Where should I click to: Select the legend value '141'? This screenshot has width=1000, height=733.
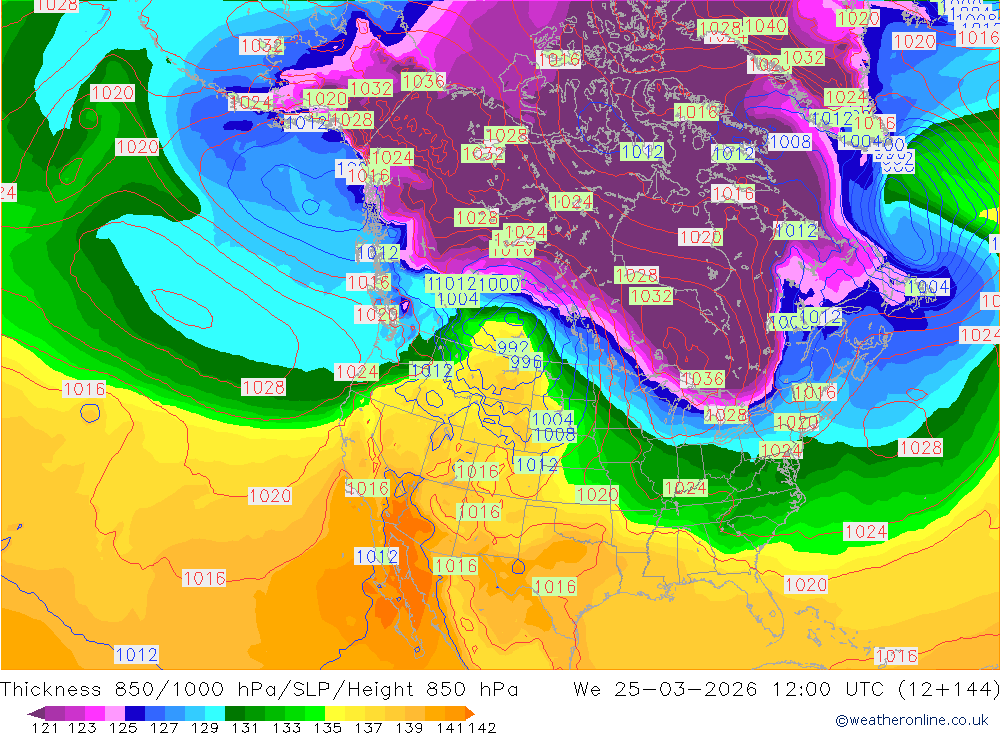(x=450, y=728)
